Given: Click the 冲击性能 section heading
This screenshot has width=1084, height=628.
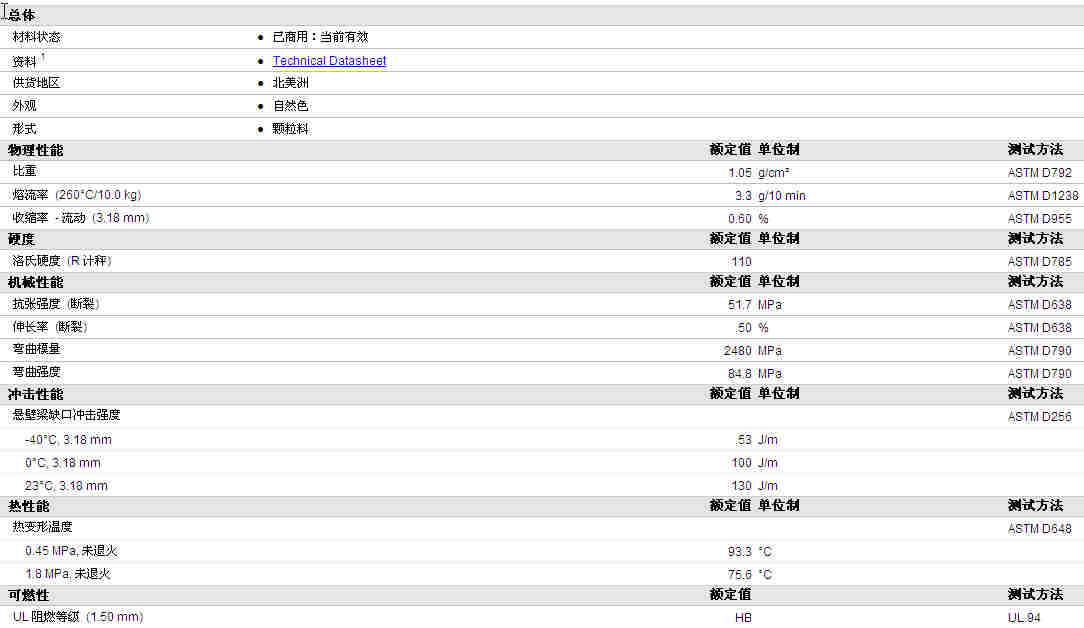Looking at the screenshot, I should coord(35,394).
